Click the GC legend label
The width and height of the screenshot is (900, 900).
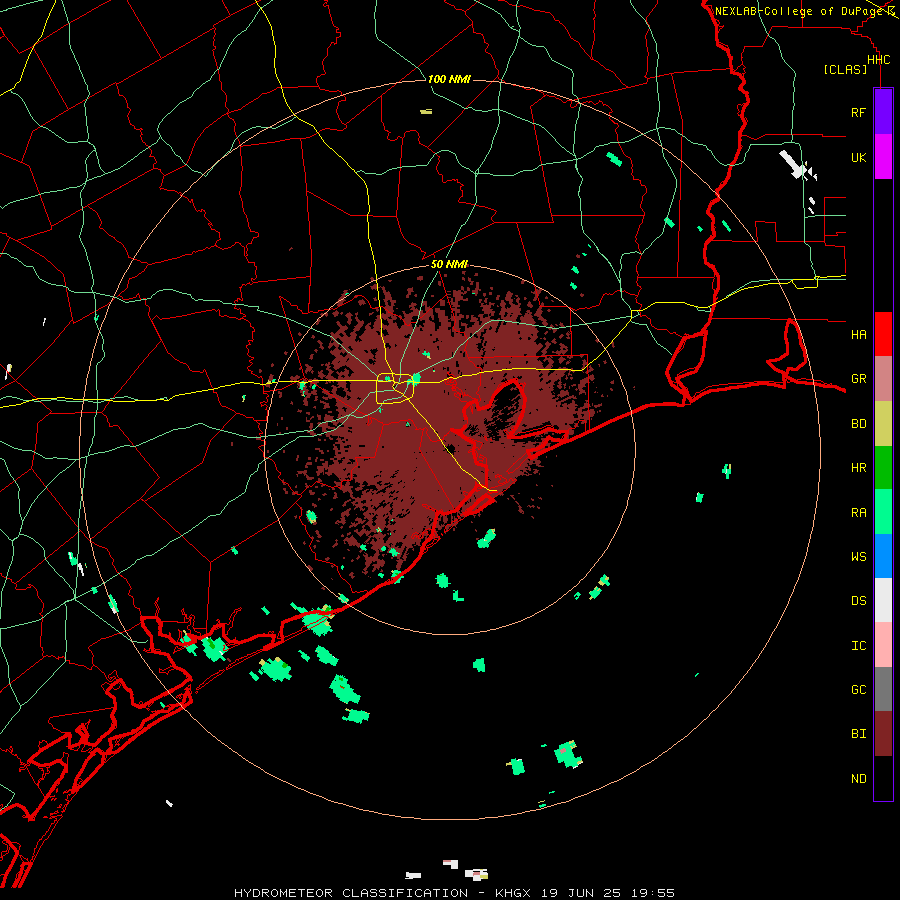pos(858,689)
